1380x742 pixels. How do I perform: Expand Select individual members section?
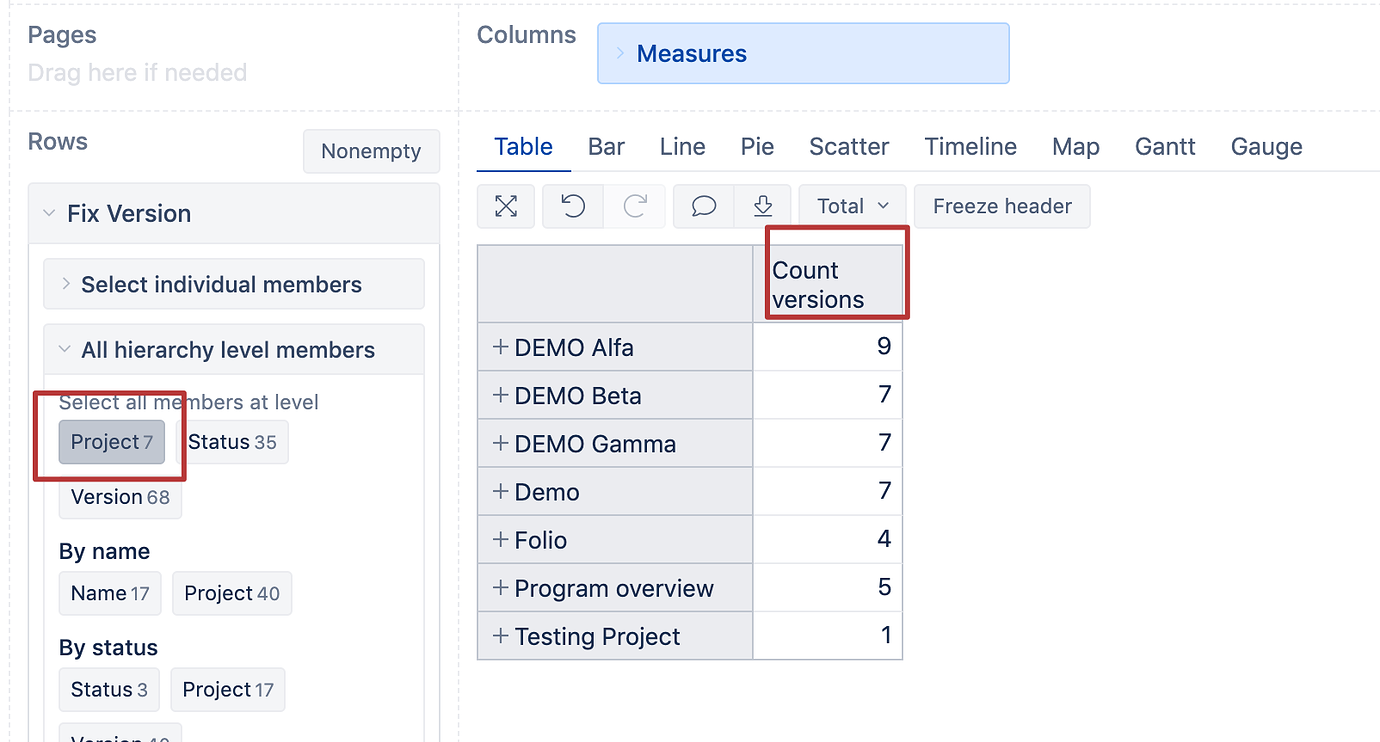[234, 284]
